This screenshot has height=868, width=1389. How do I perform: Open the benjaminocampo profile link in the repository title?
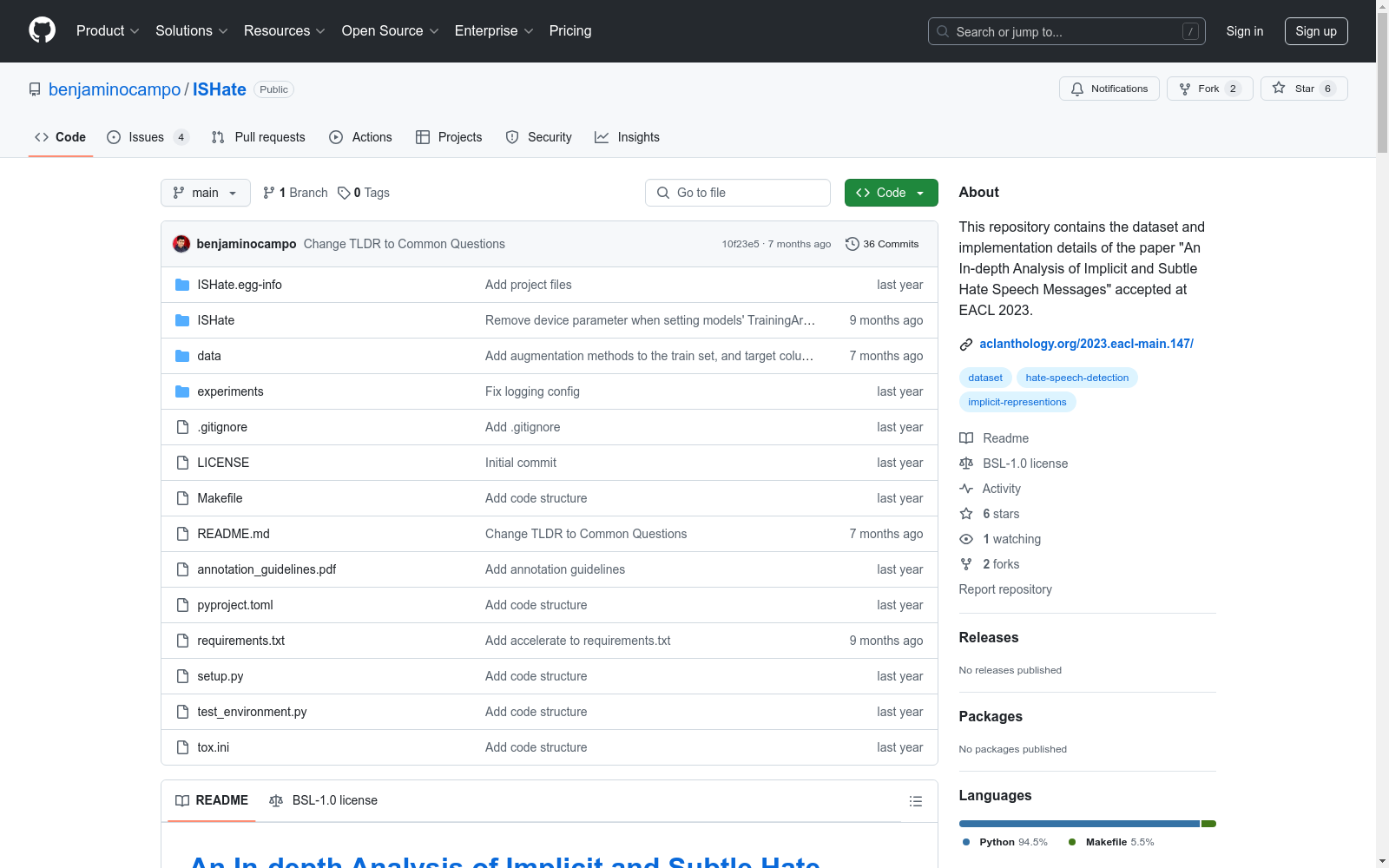tap(115, 89)
